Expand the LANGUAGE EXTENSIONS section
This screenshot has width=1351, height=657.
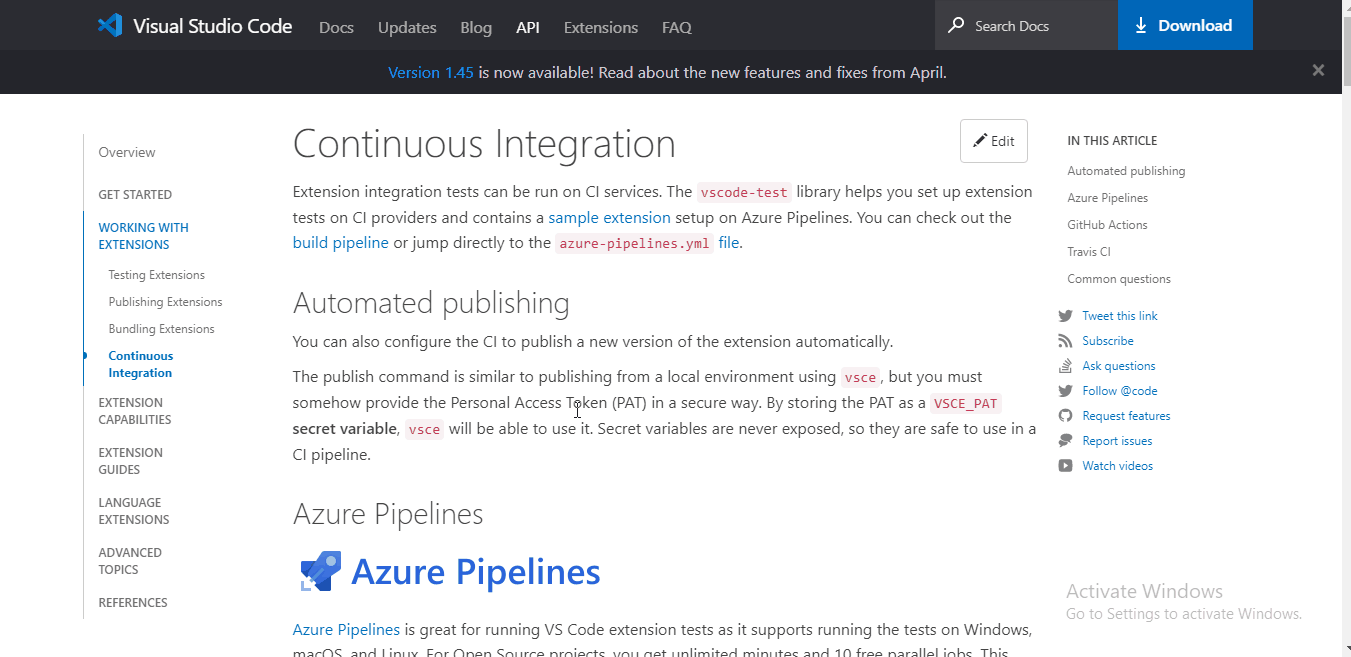click(x=133, y=510)
